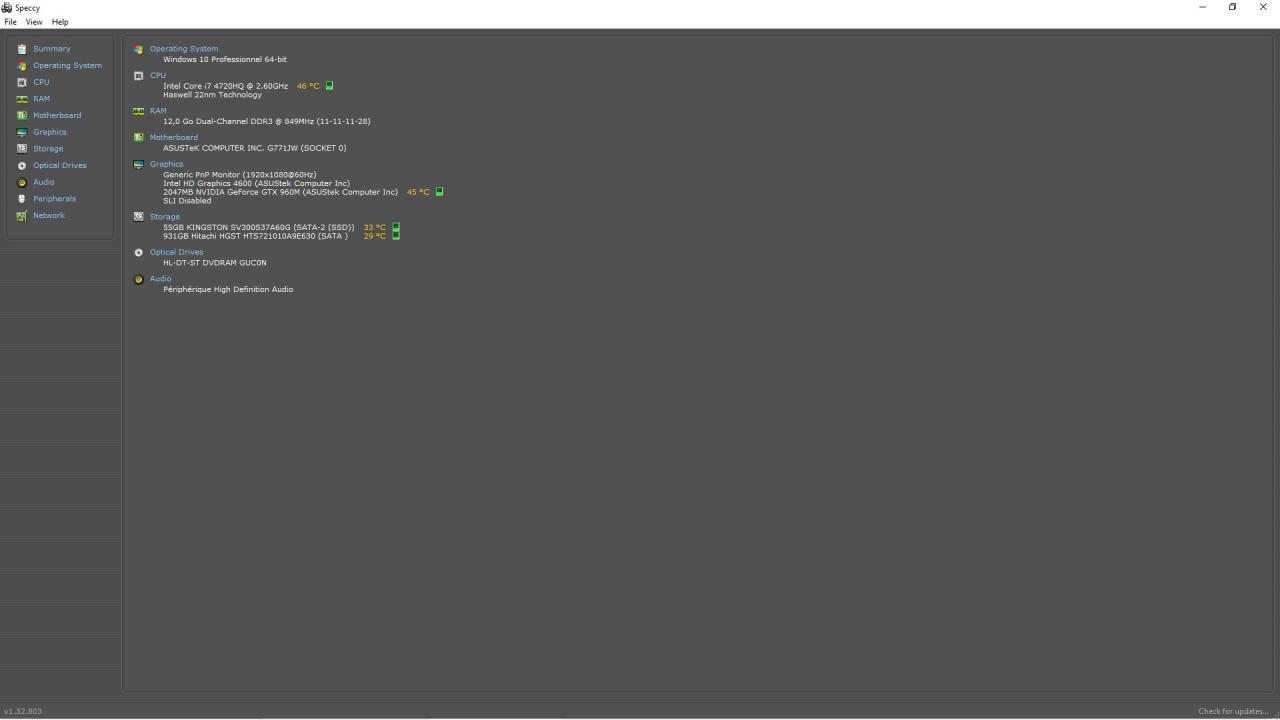1280x720 pixels.
Task: Open the Summary section icon in sidebar
Action: (22, 49)
